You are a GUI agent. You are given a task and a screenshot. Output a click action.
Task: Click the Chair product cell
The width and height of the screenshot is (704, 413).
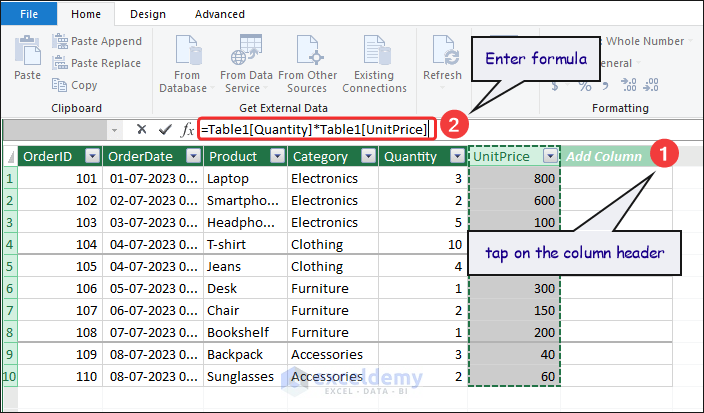point(246,311)
